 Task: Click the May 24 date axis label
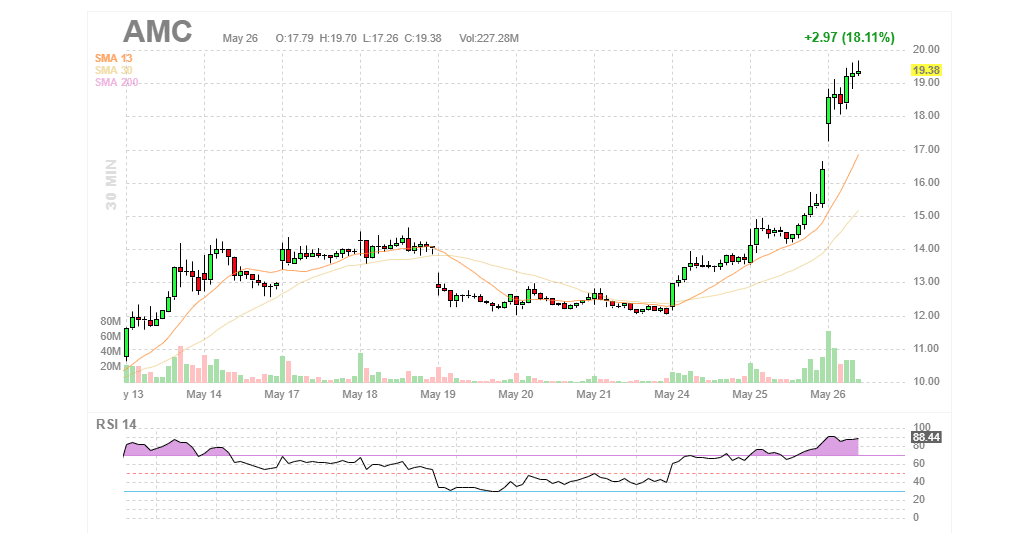tap(672, 395)
